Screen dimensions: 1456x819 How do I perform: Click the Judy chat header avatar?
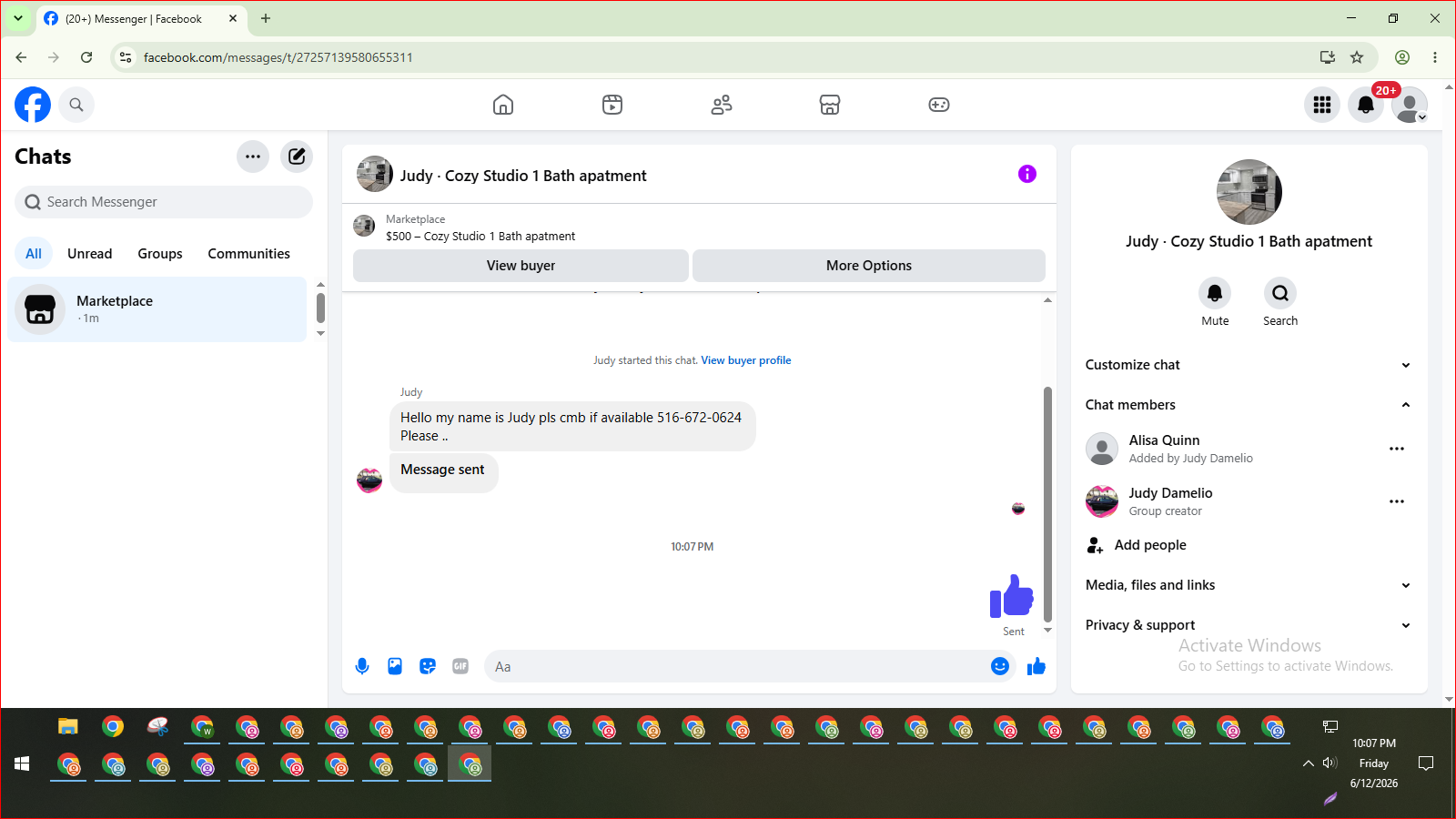pyautogui.click(x=375, y=174)
